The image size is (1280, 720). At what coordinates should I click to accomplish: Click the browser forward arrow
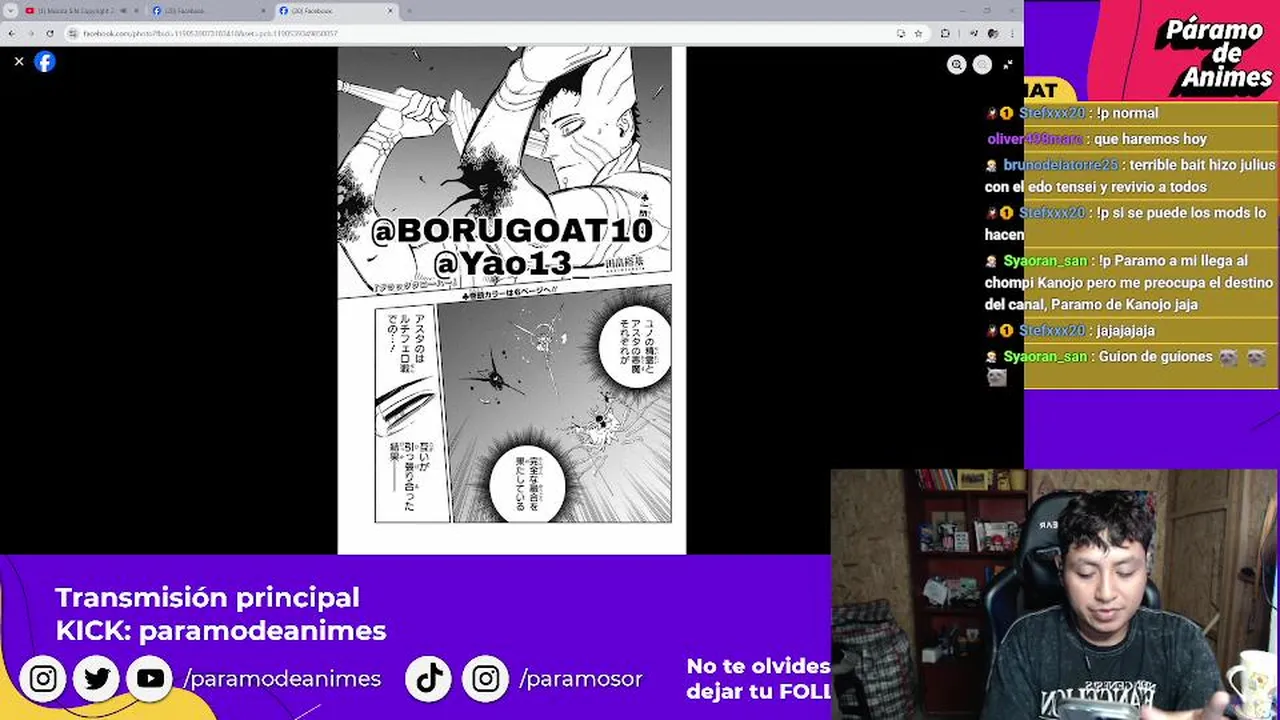click(30, 33)
